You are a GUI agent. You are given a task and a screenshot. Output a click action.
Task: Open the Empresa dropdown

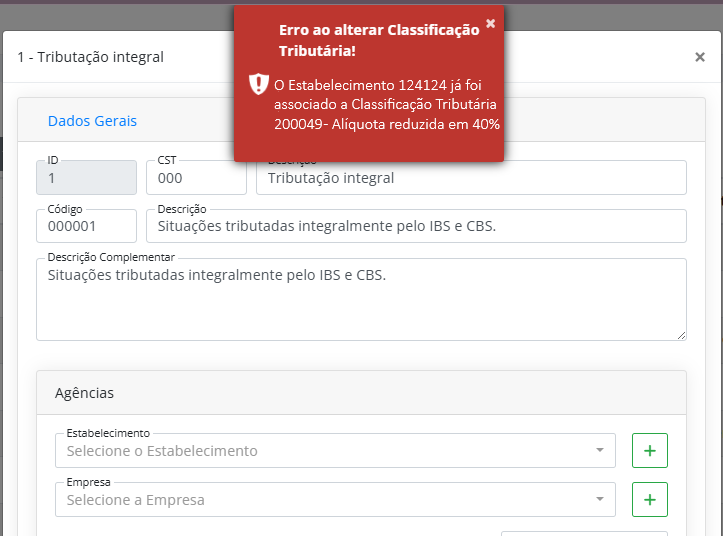(335, 499)
